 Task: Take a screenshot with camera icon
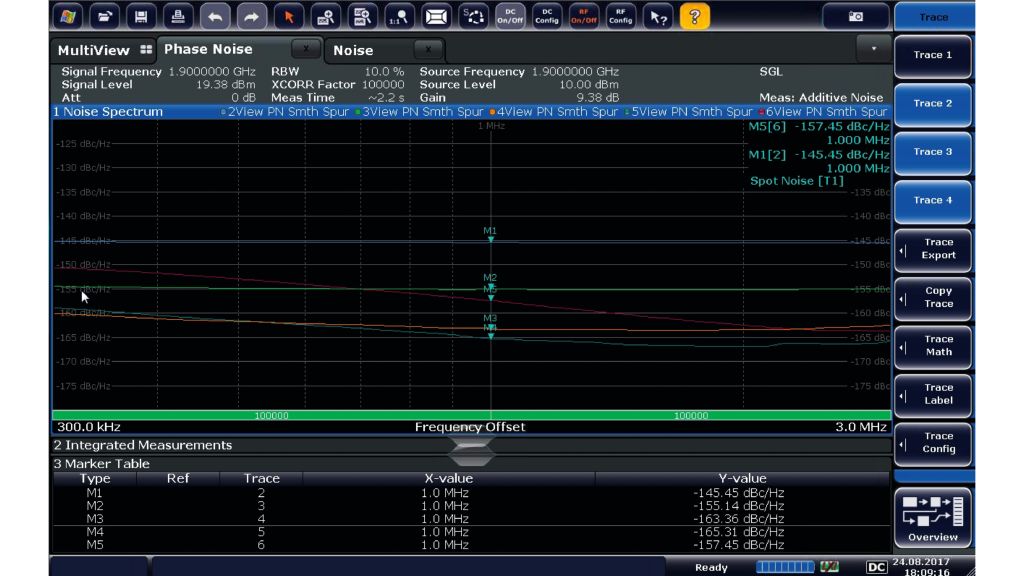pos(856,16)
